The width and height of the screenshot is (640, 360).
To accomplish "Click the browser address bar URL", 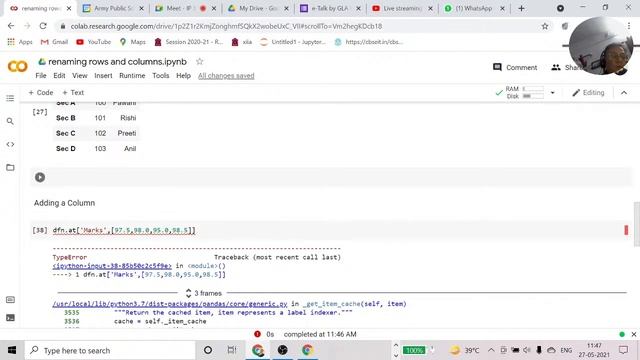I will click(x=227, y=26).
